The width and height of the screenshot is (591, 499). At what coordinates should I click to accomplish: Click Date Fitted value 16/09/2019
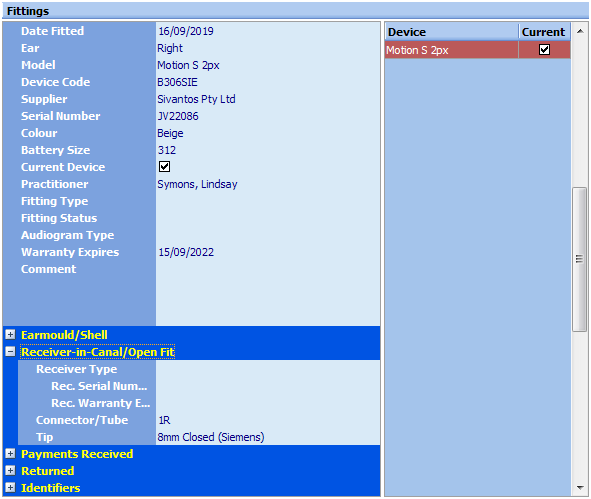[186, 31]
